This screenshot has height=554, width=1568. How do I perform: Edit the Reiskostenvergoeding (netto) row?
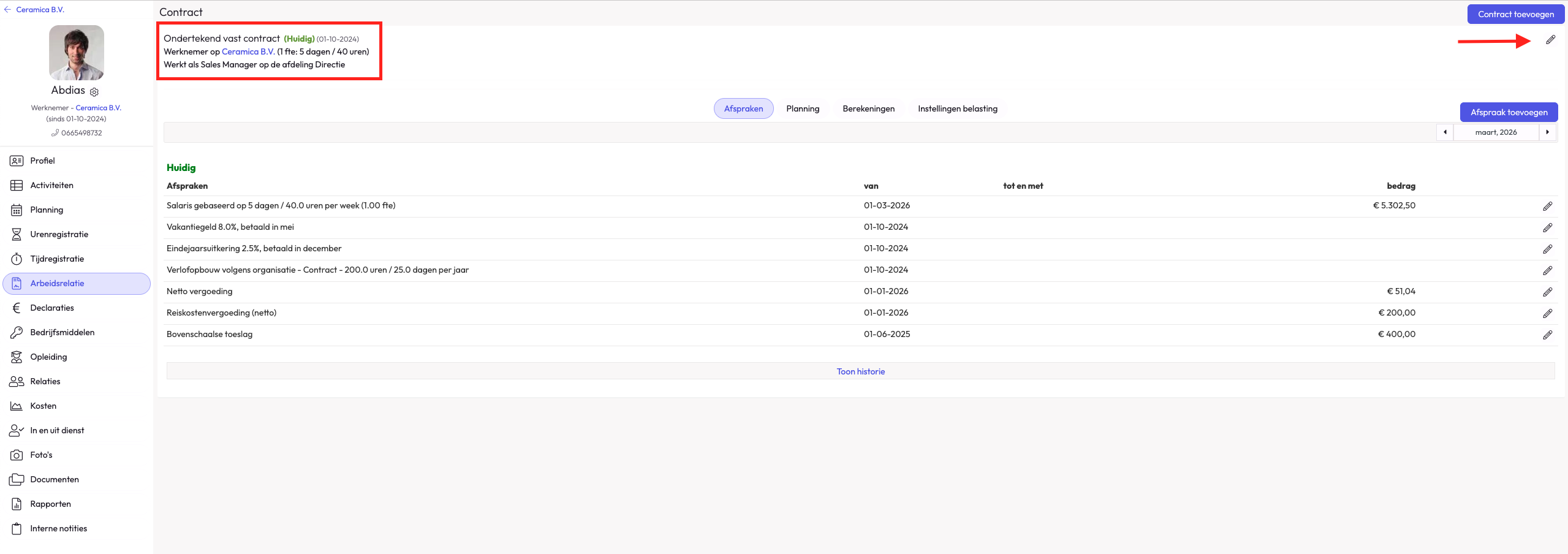(1547, 314)
